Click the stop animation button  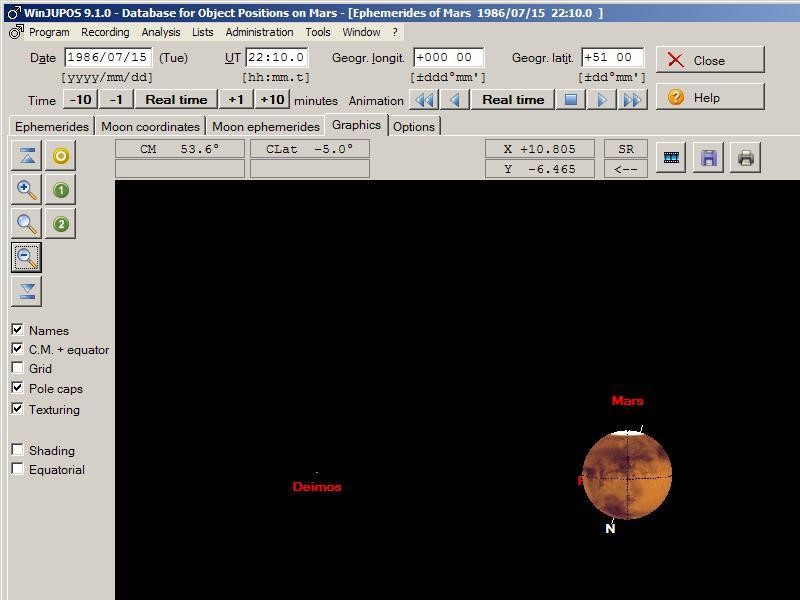[x=571, y=99]
